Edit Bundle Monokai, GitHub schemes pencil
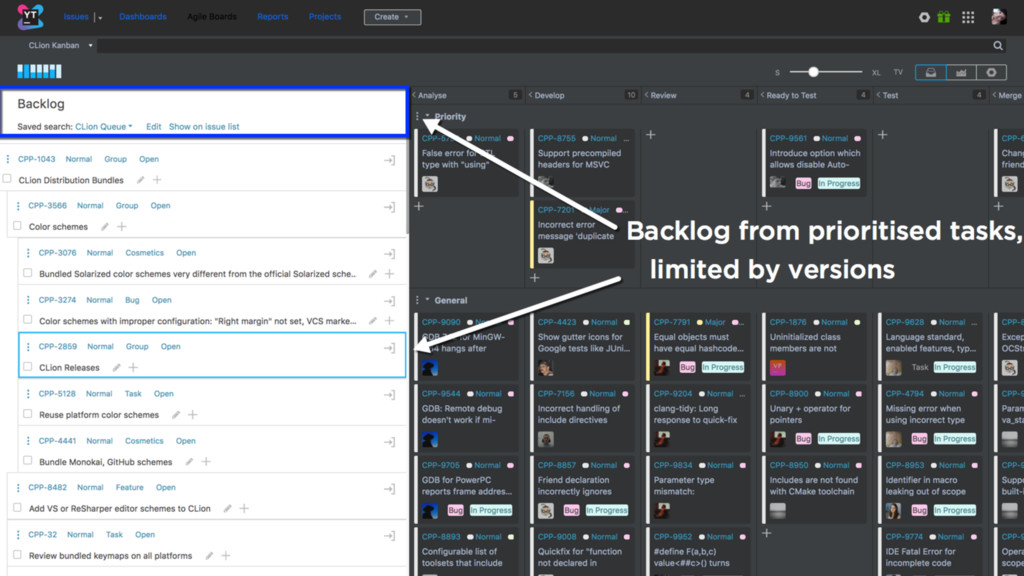 (189, 462)
